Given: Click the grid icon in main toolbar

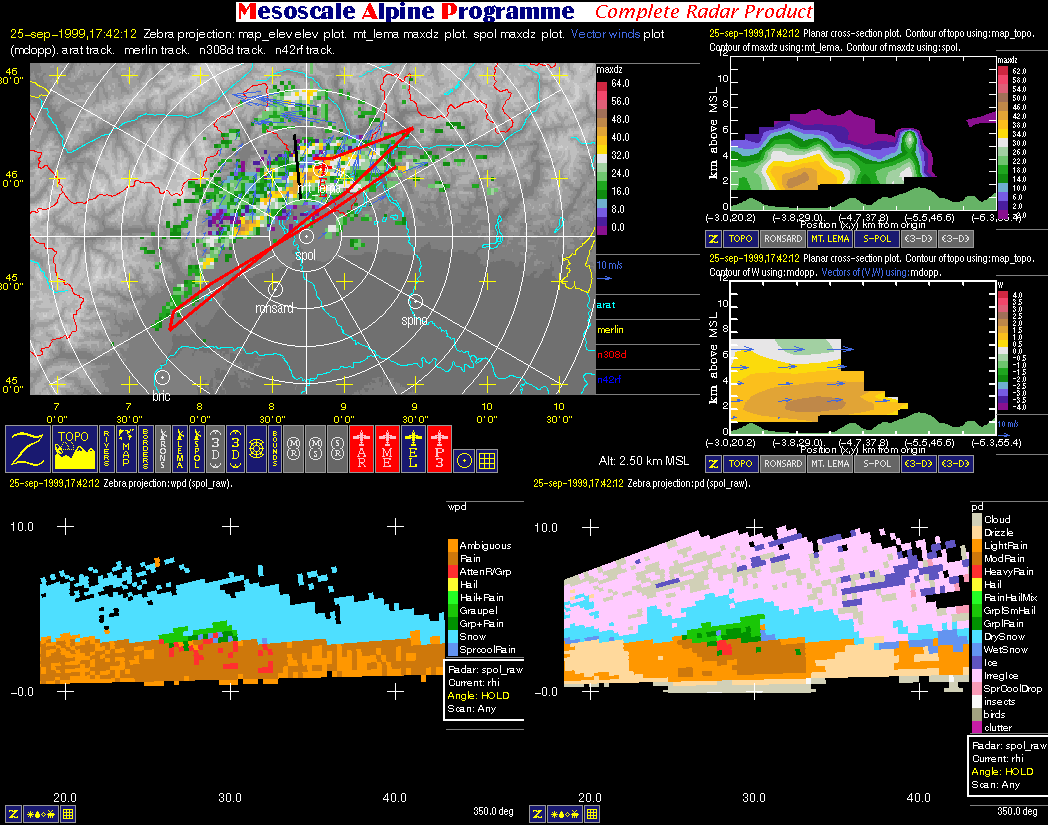Looking at the screenshot, I should click(487, 460).
